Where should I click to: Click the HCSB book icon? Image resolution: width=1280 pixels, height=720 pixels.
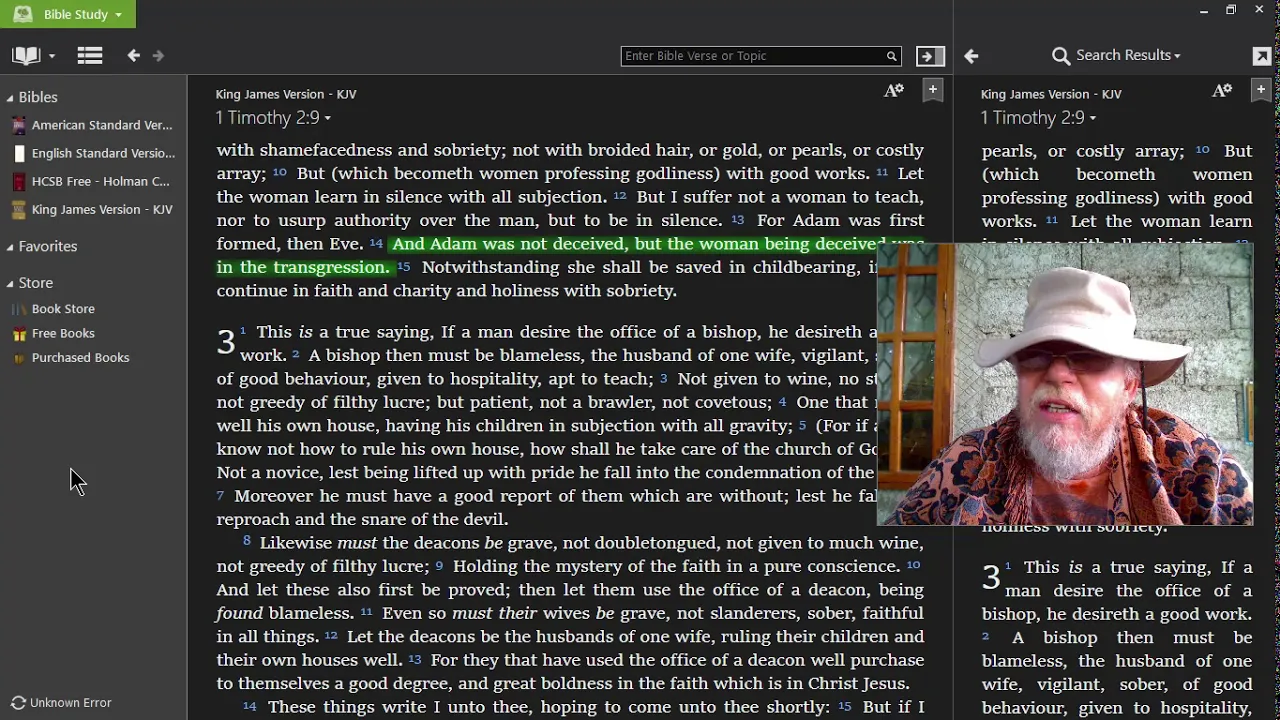click(18, 181)
